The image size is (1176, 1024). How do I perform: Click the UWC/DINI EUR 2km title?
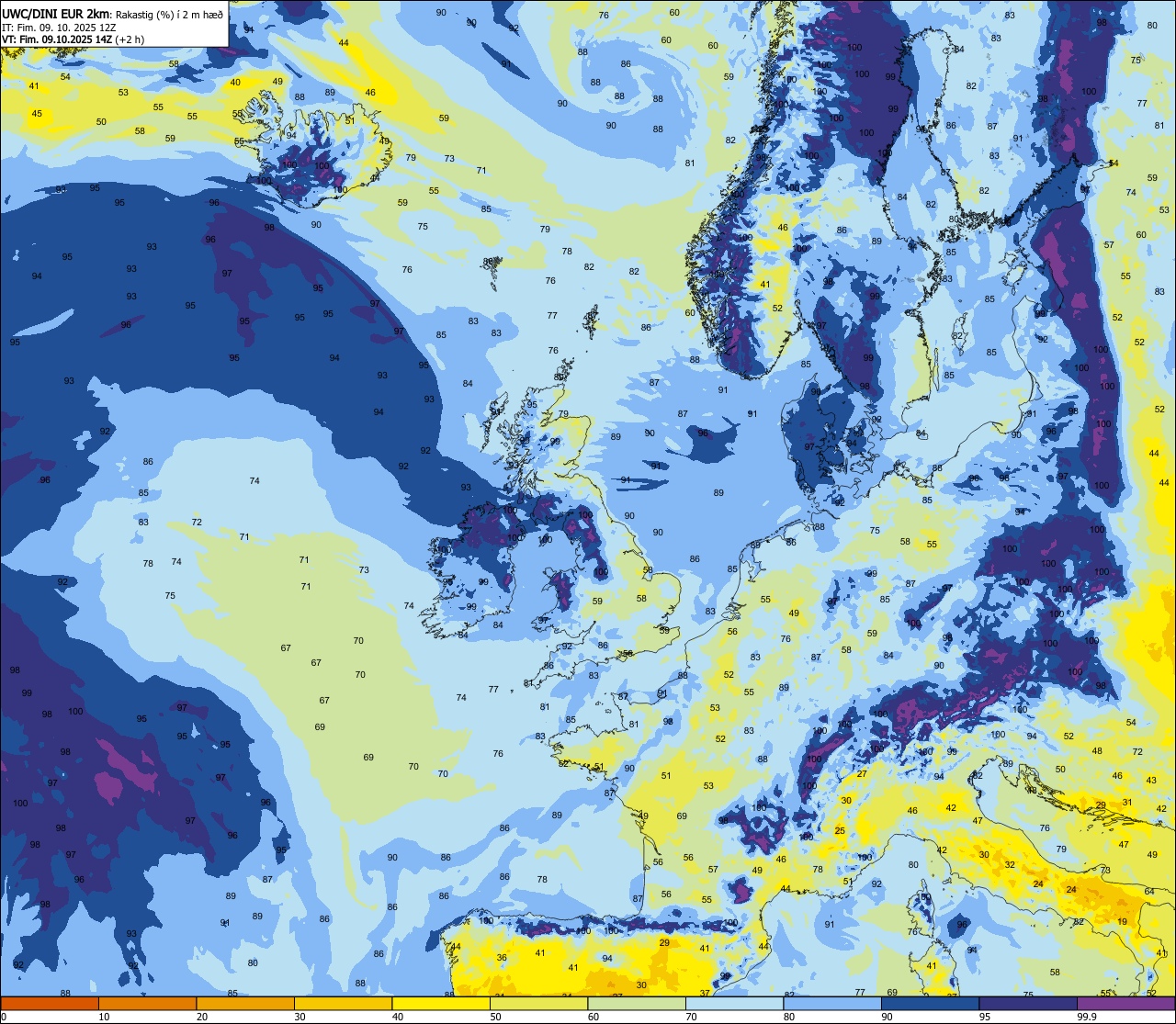[x=56, y=13]
